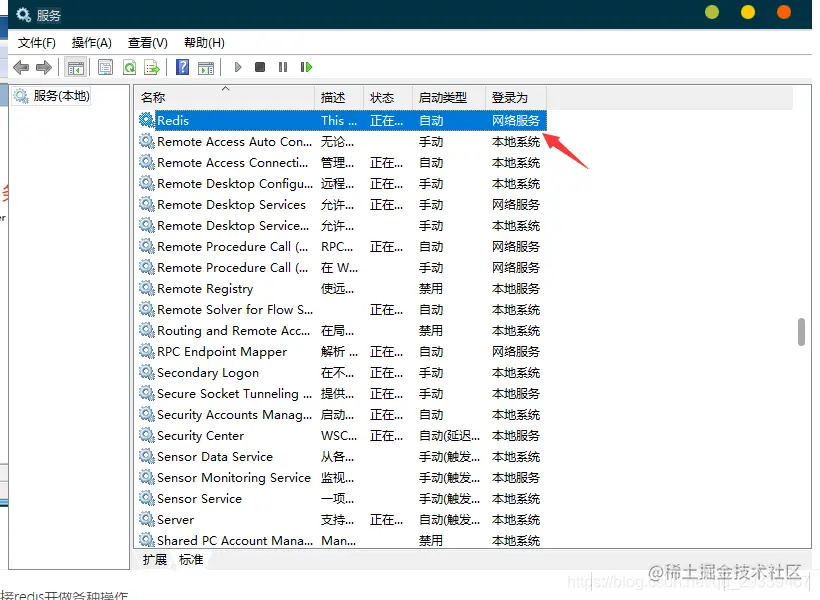This screenshot has width=820, height=600.
Task: Open the 文件(F) menu
Action: (37, 43)
